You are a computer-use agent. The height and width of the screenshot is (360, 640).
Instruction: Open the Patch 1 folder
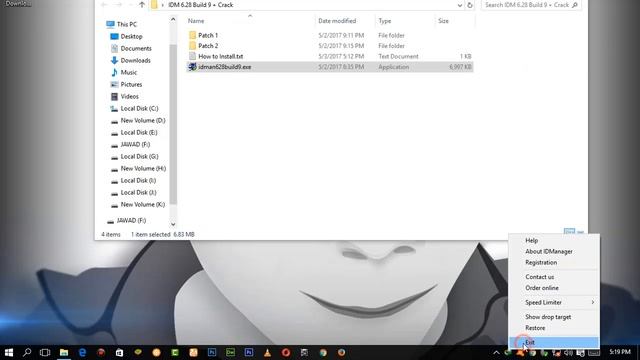tap(208, 35)
